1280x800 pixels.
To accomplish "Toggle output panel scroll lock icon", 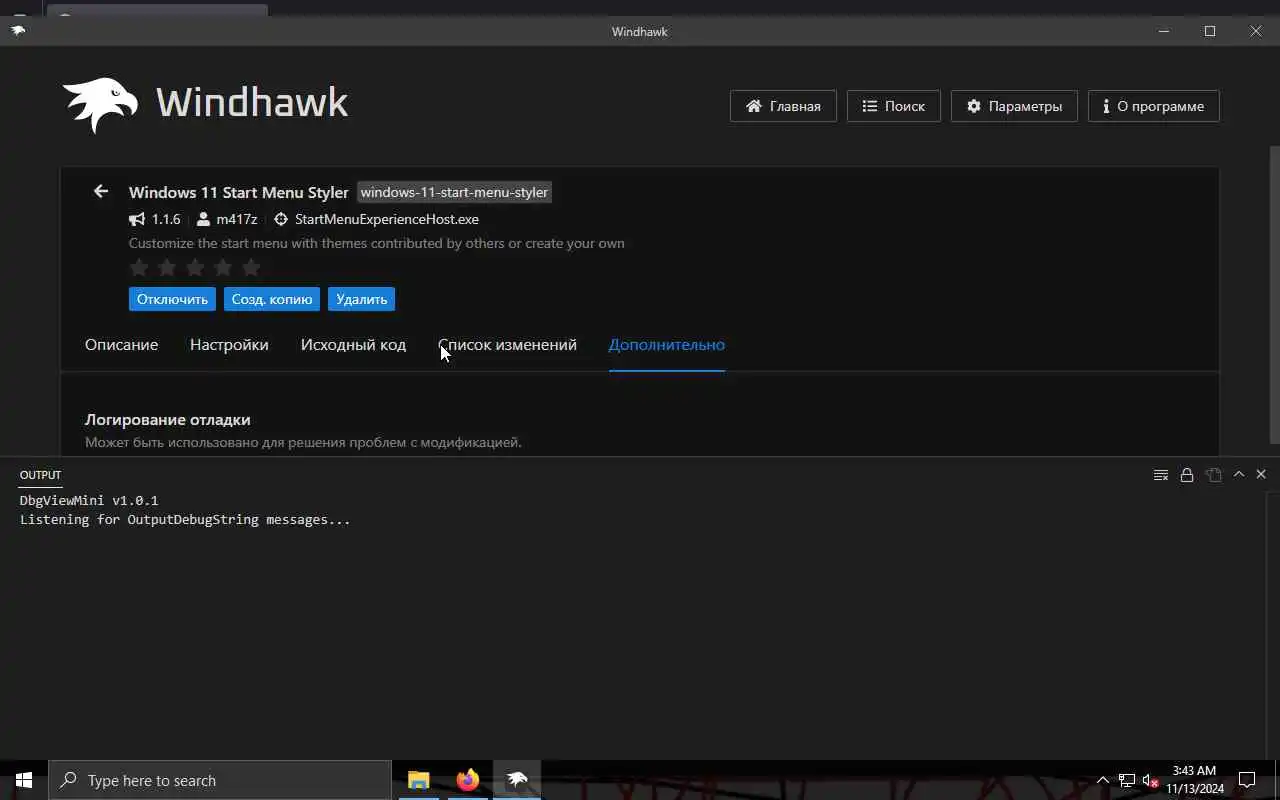I will (1187, 475).
